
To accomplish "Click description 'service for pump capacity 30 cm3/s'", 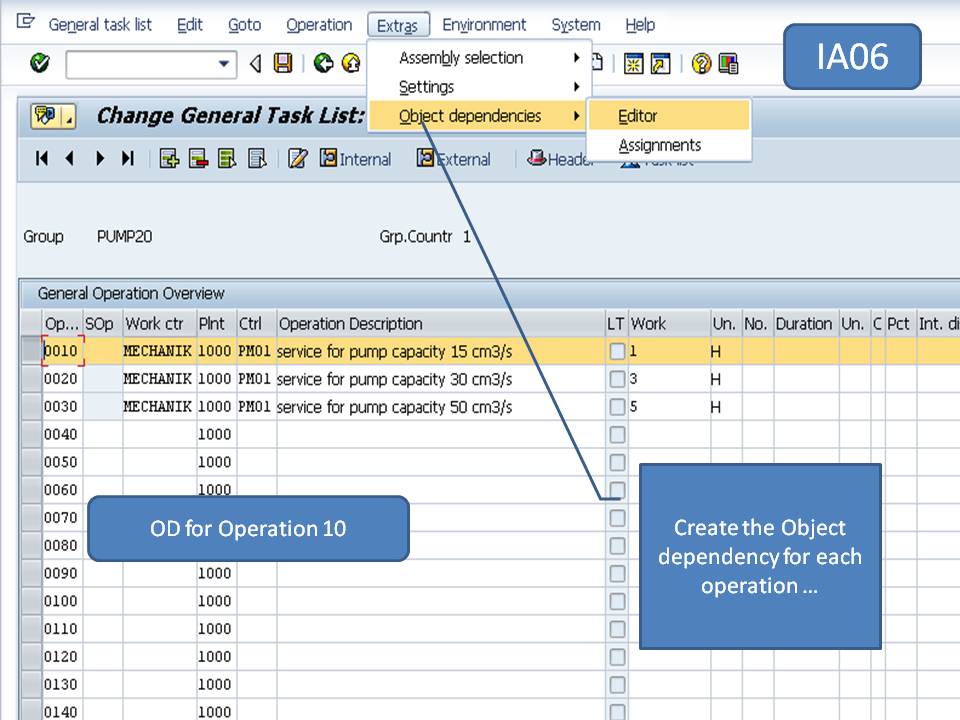I will click(394, 379).
